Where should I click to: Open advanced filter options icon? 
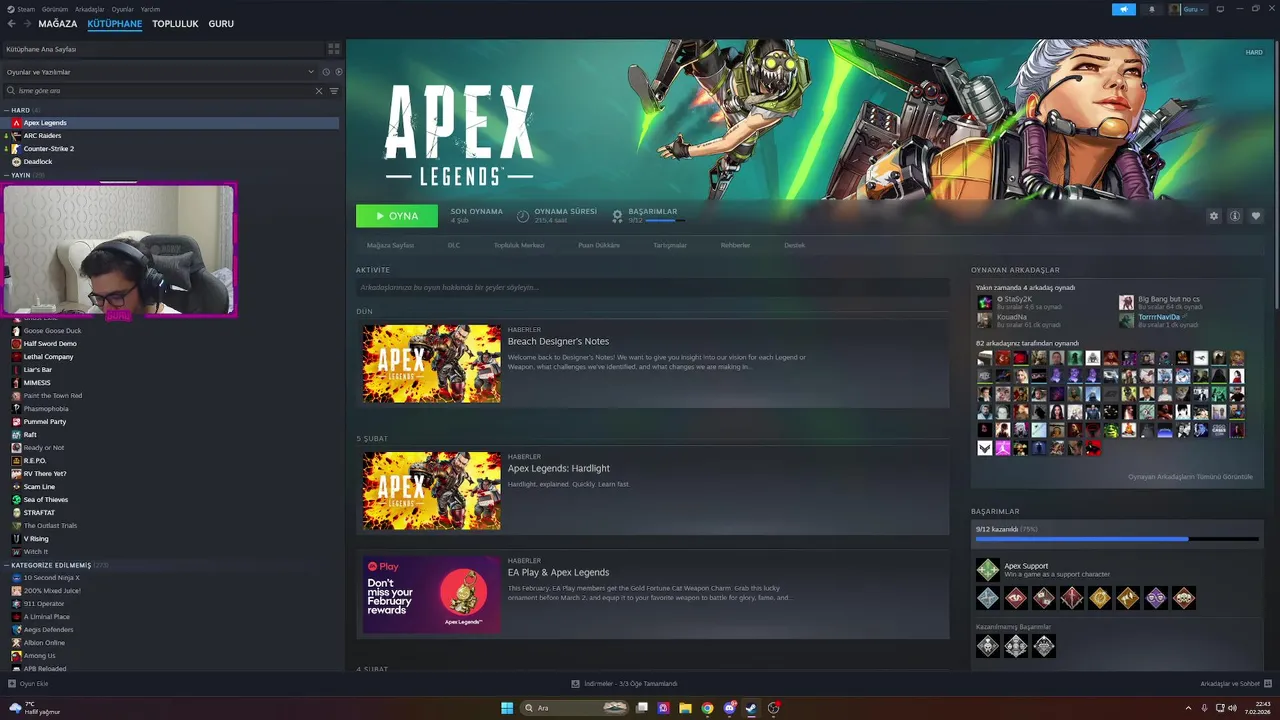pos(334,91)
